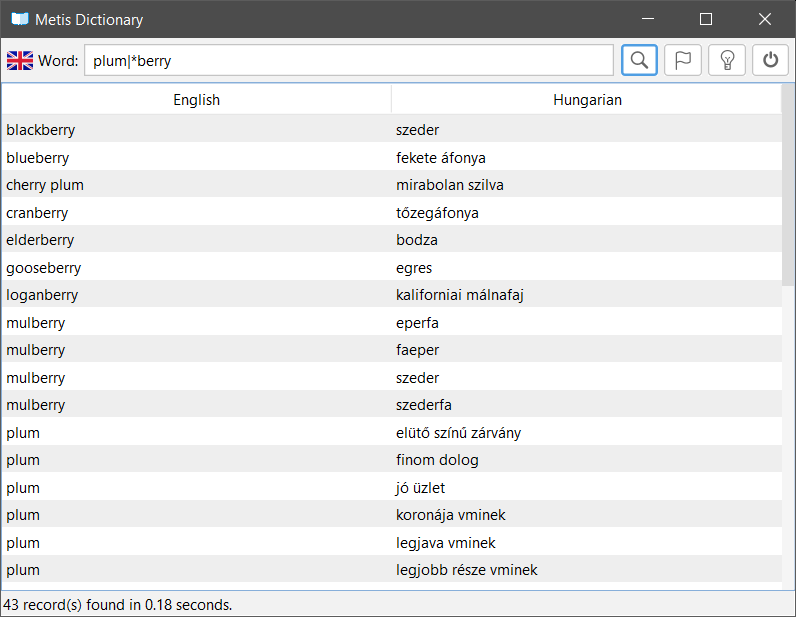
Task: Click translation 'egres'
Action: pyautogui.click(x=414, y=268)
